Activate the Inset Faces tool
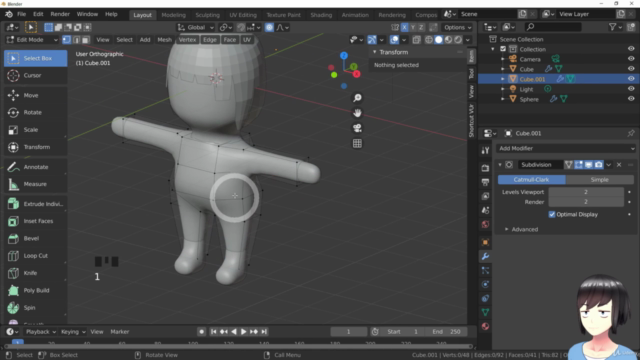The image size is (640, 360). coord(36,221)
